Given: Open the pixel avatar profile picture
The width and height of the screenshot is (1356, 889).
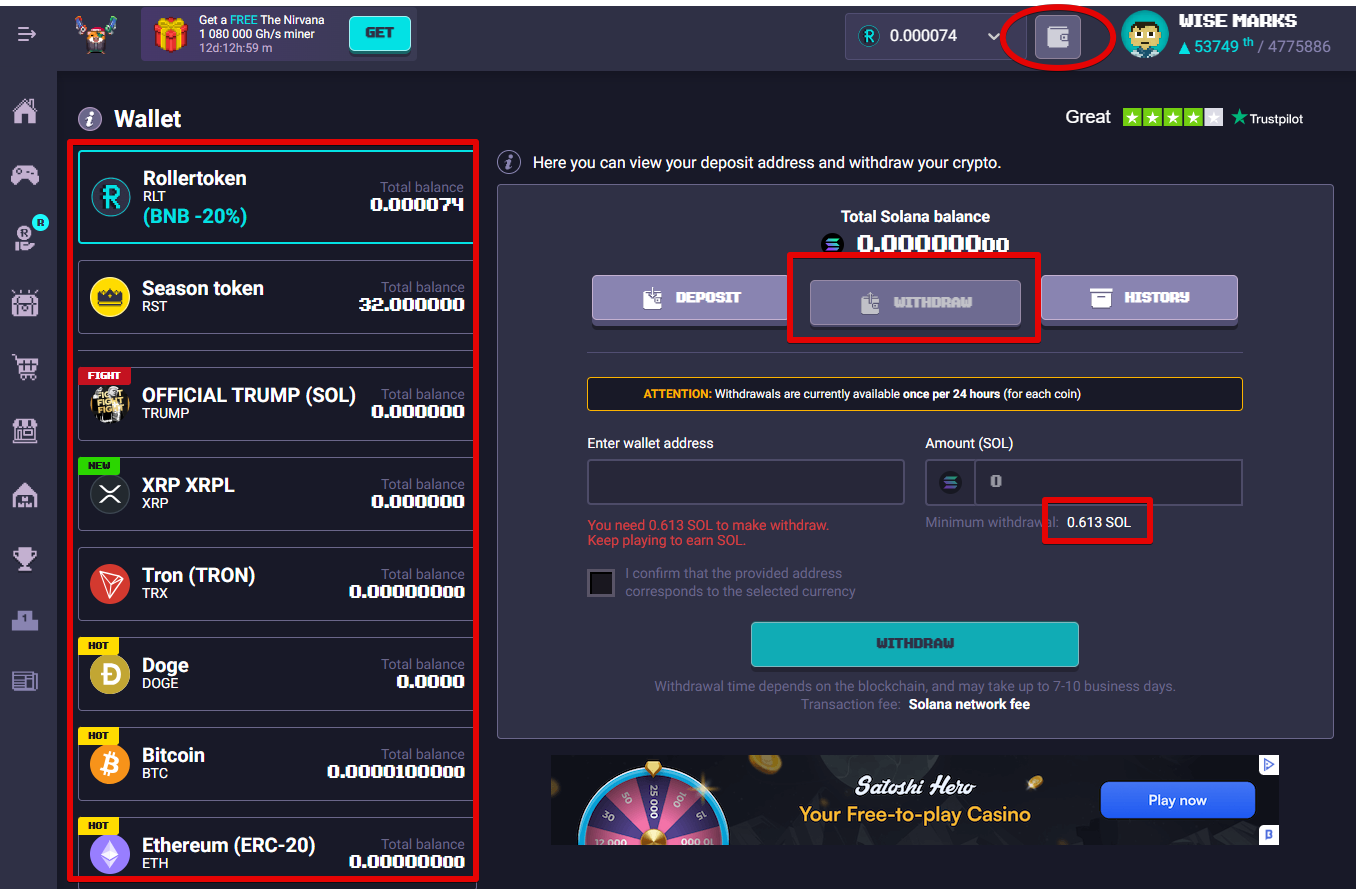Looking at the screenshot, I should tap(1145, 35).
